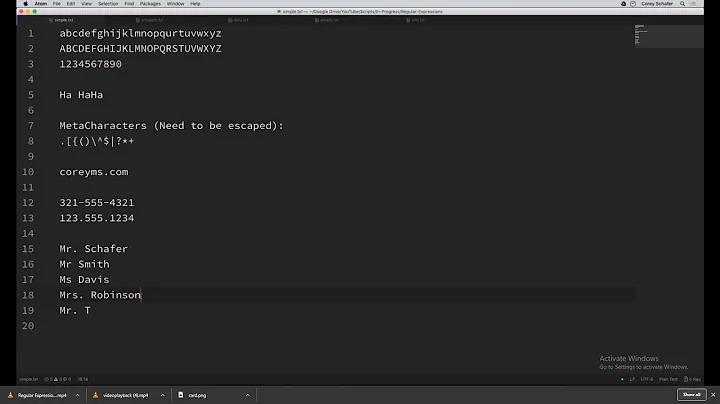Click the digits 1234567890 on line 3

point(90,64)
